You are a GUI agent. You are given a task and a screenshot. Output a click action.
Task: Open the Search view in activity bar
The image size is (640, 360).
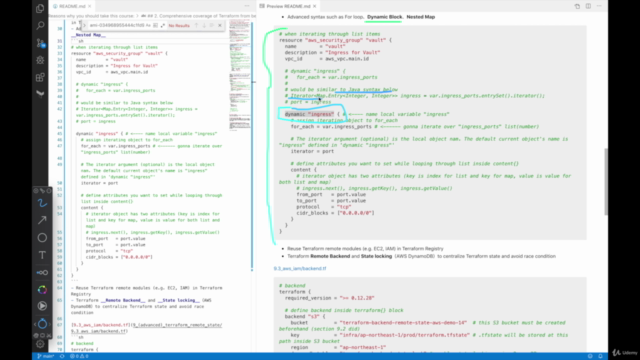(40, 26)
